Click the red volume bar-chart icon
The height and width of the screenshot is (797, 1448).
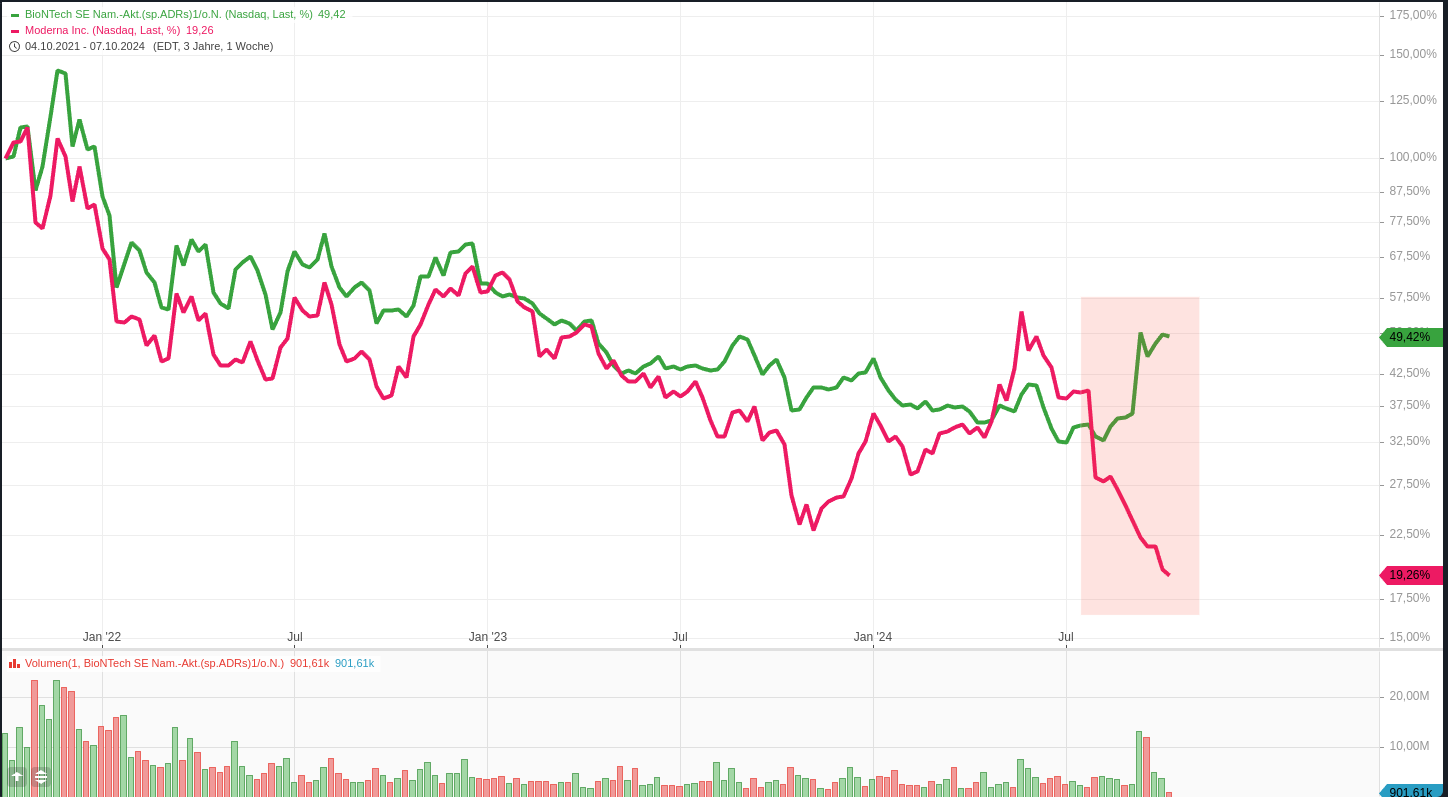pyautogui.click(x=14, y=663)
